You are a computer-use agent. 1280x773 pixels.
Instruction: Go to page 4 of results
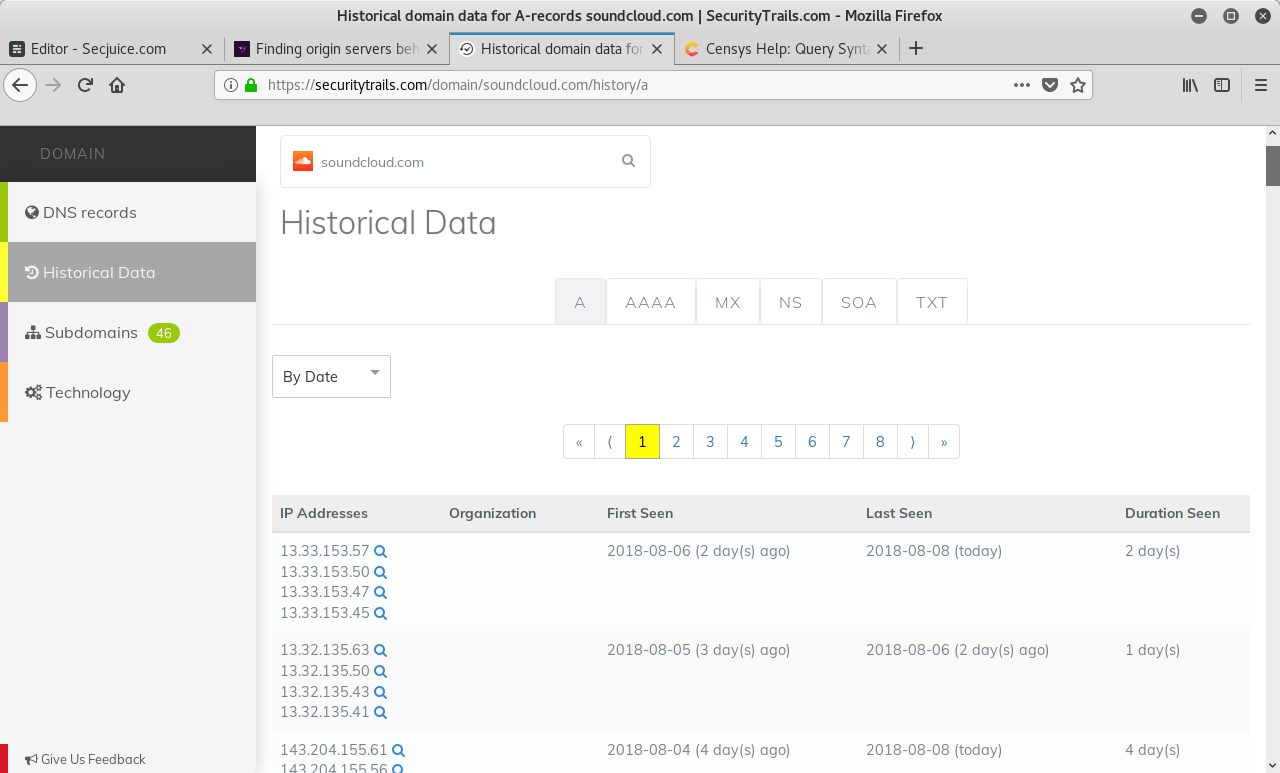click(x=744, y=442)
